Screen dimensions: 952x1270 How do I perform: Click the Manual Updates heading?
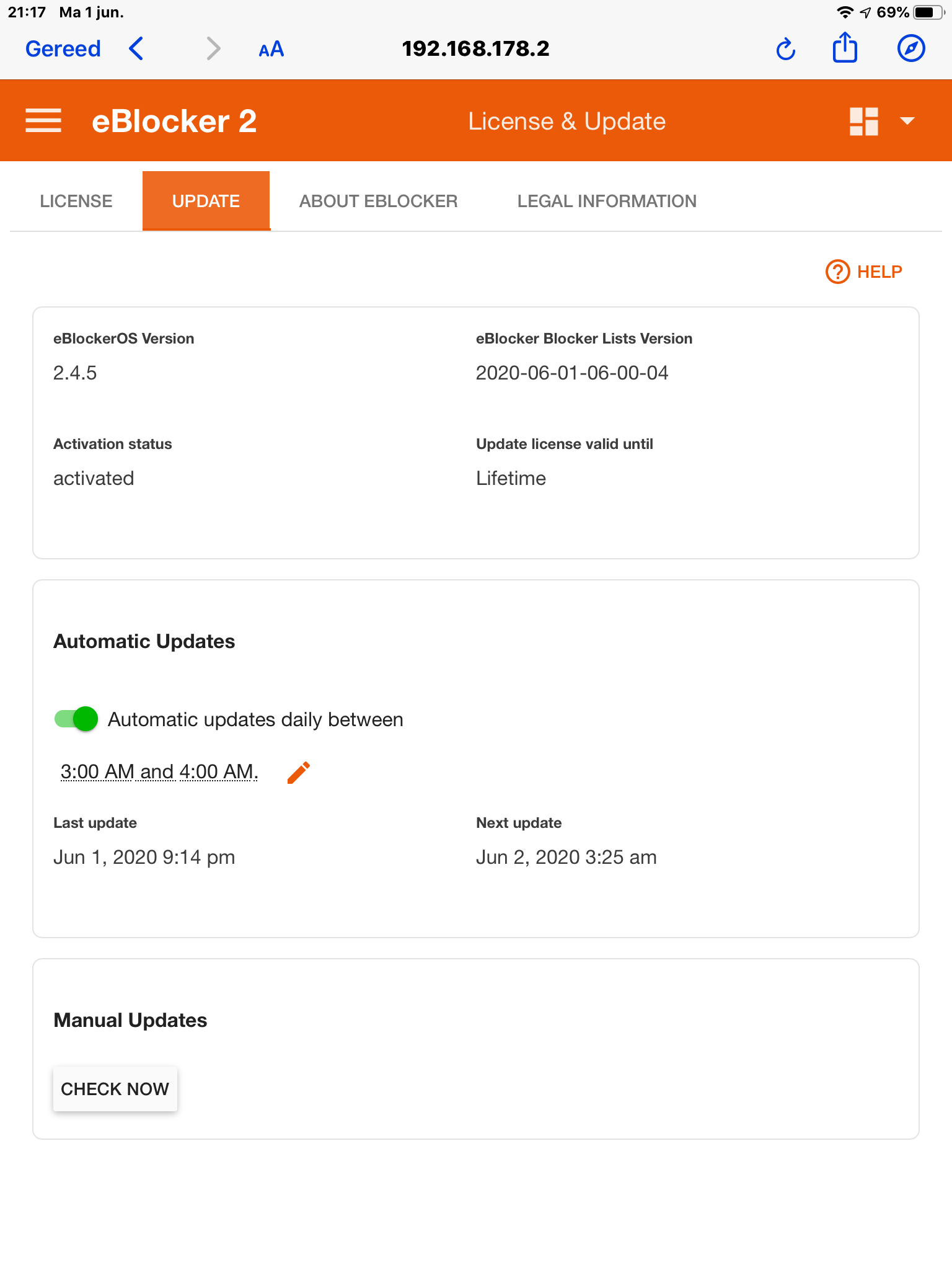point(130,1020)
